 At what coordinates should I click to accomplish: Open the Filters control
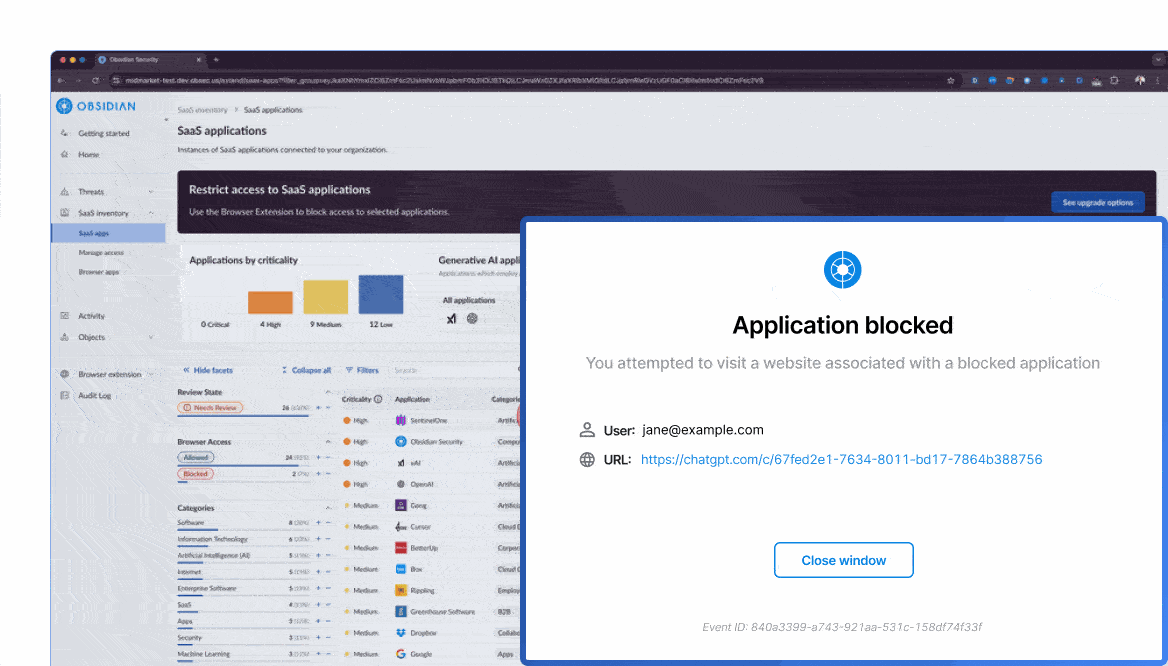[x=362, y=370]
